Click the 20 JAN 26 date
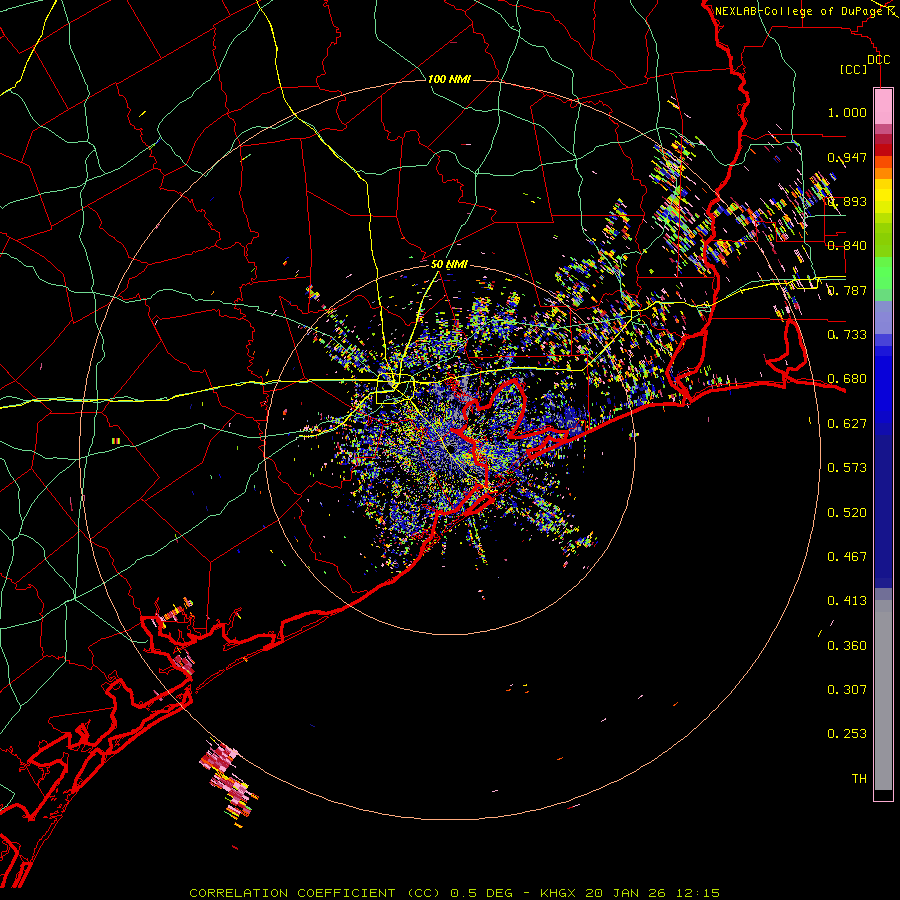This screenshot has height=900, width=900. point(626,893)
